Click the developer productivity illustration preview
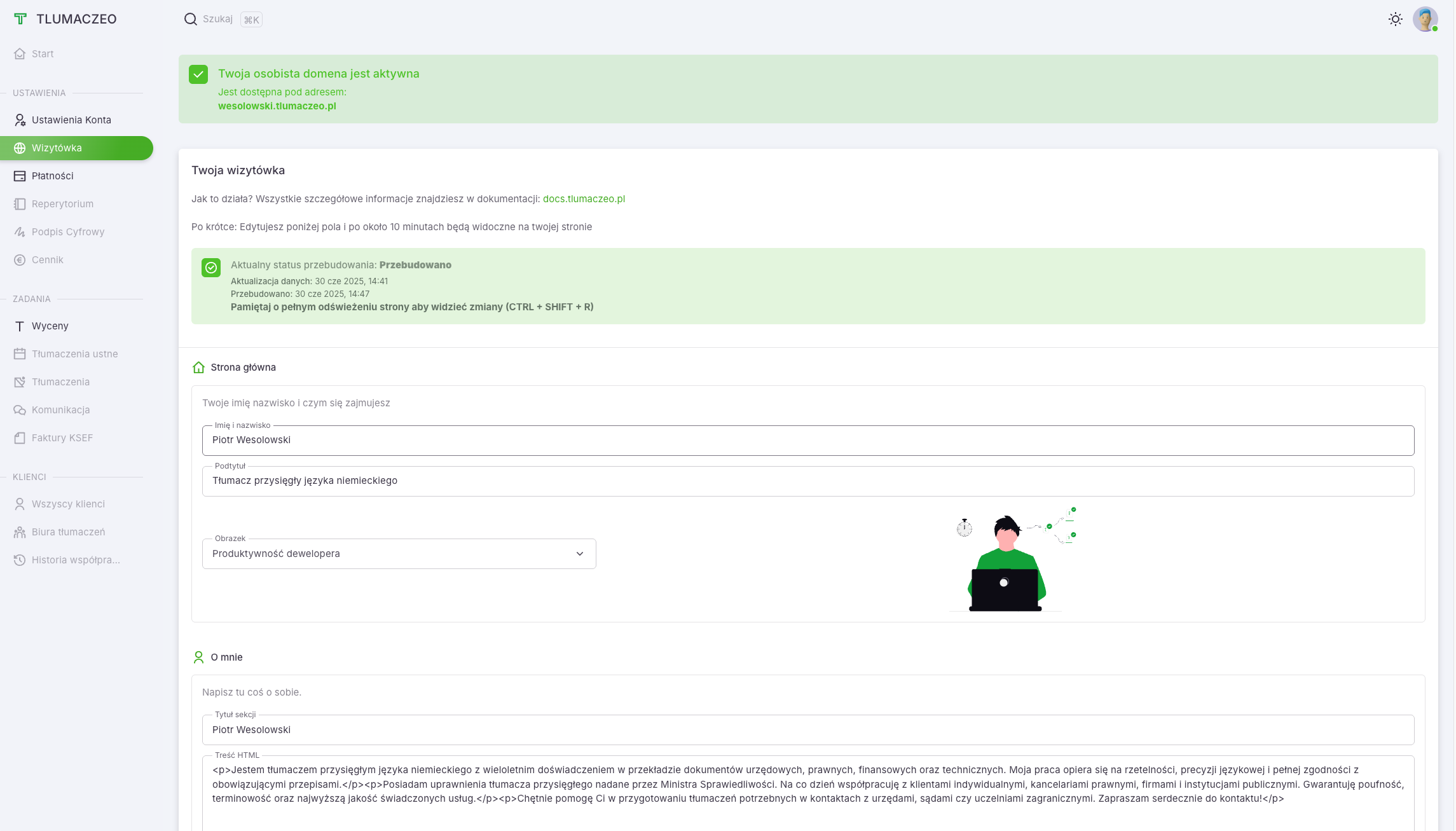This screenshot has width=1456, height=831. pyautogui.click(x=1011, y=560)
